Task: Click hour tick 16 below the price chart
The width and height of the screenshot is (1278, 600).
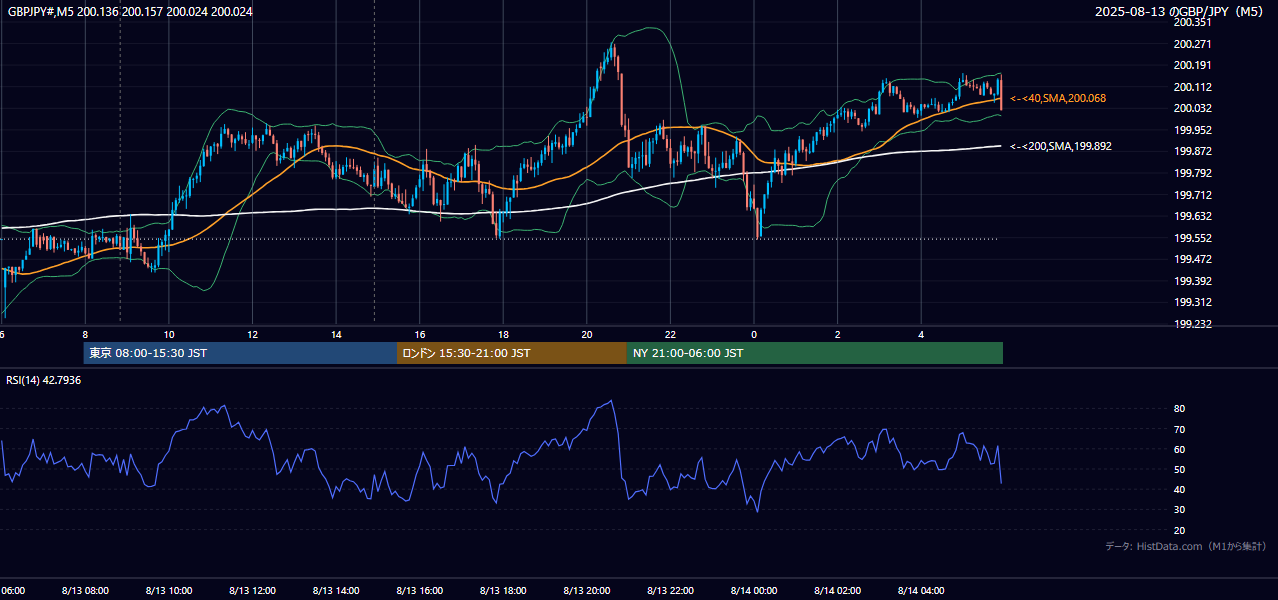Action: [420, 334]
